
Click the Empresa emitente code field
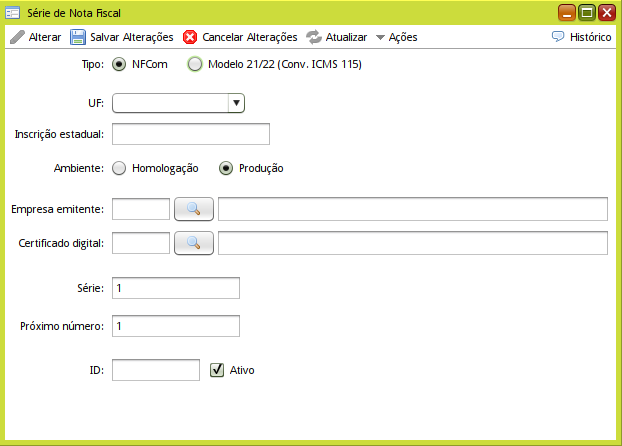(141, 209)
